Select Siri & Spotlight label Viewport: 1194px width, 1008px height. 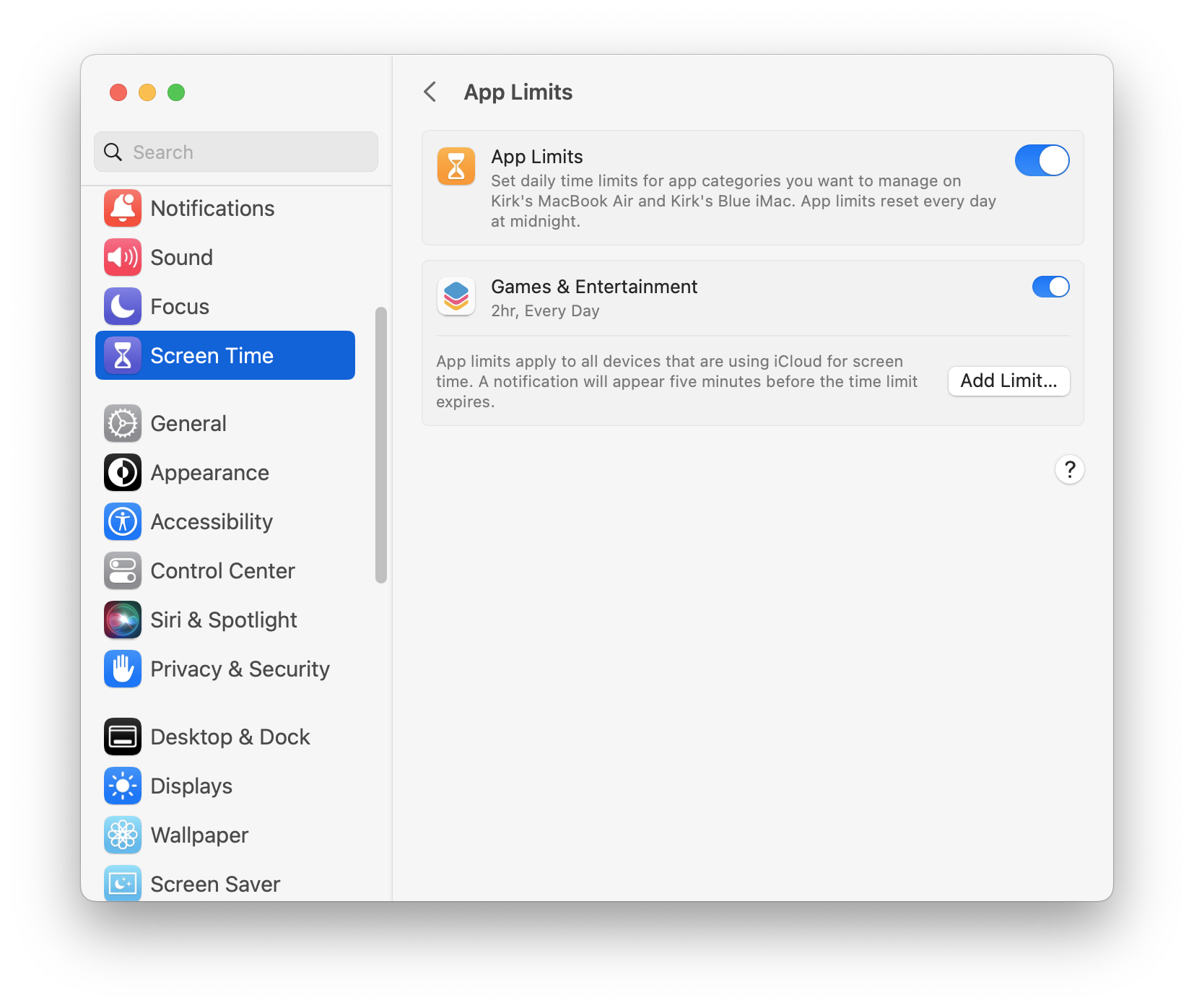224,620
